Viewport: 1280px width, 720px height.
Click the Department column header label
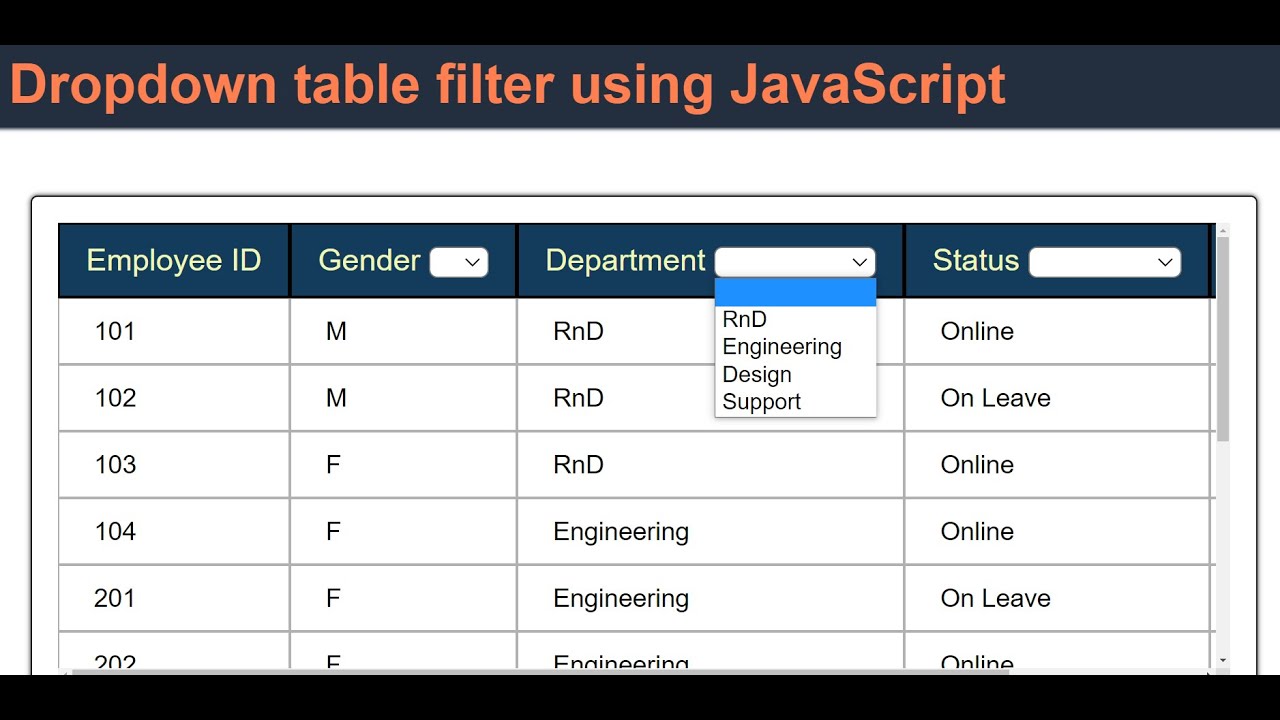[x=625, y=261]
